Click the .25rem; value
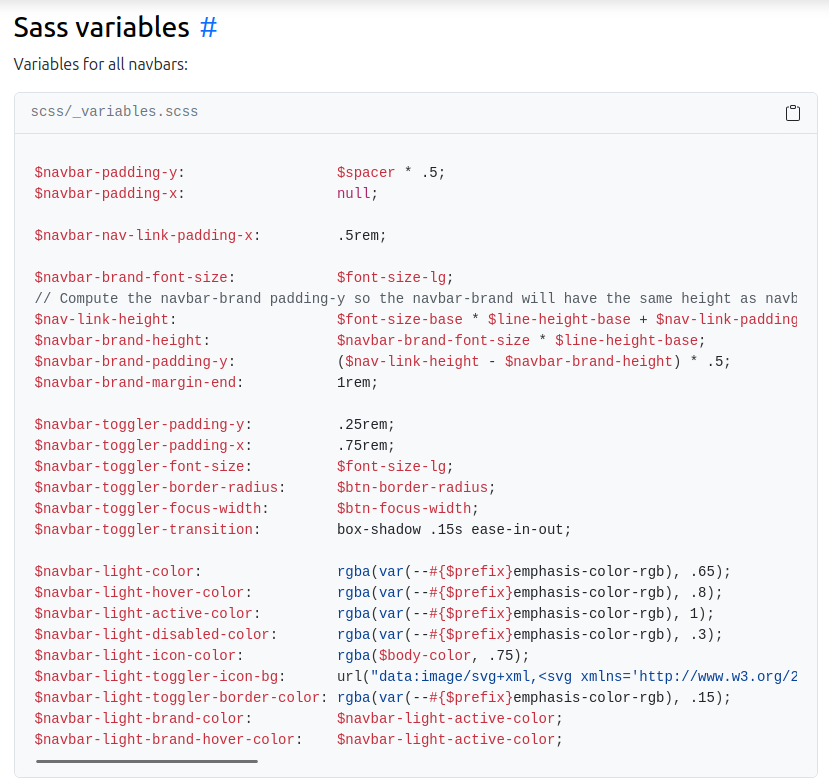 (x=366, y=425)
